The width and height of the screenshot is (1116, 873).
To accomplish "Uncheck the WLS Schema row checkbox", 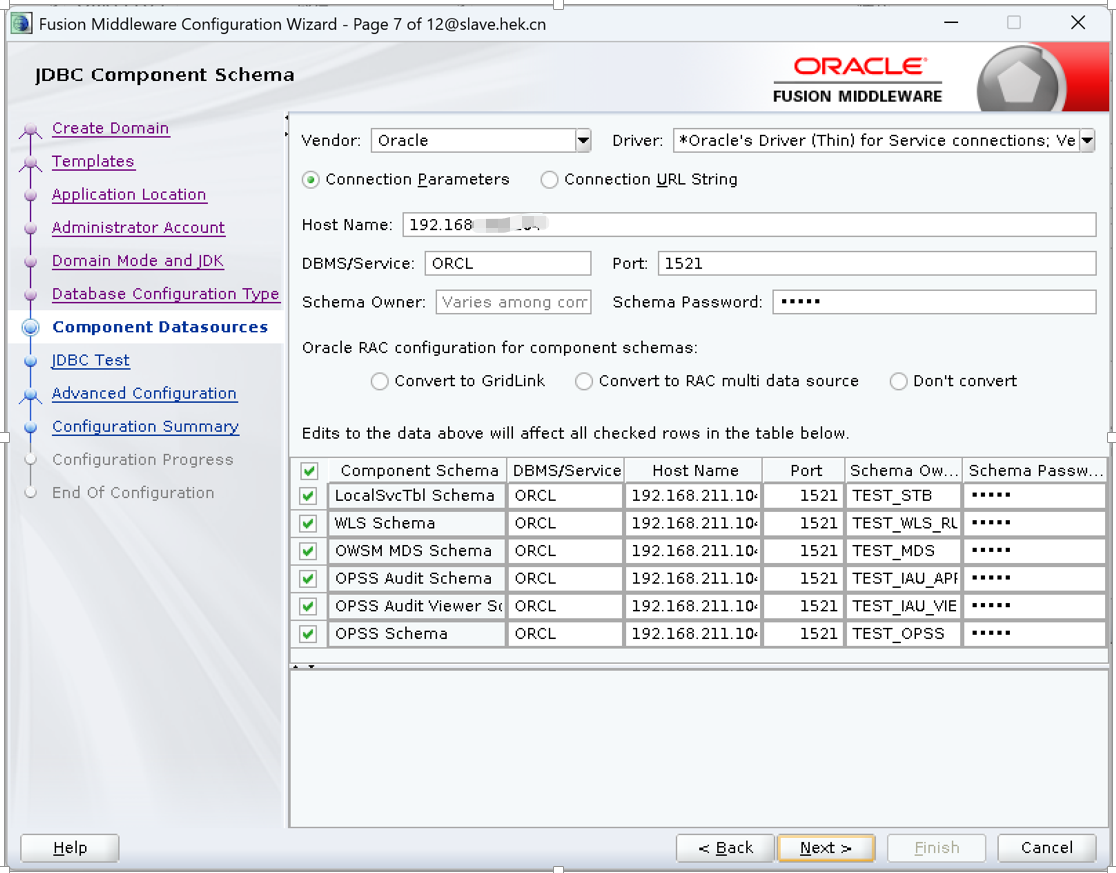I will [x=308, y=524].
